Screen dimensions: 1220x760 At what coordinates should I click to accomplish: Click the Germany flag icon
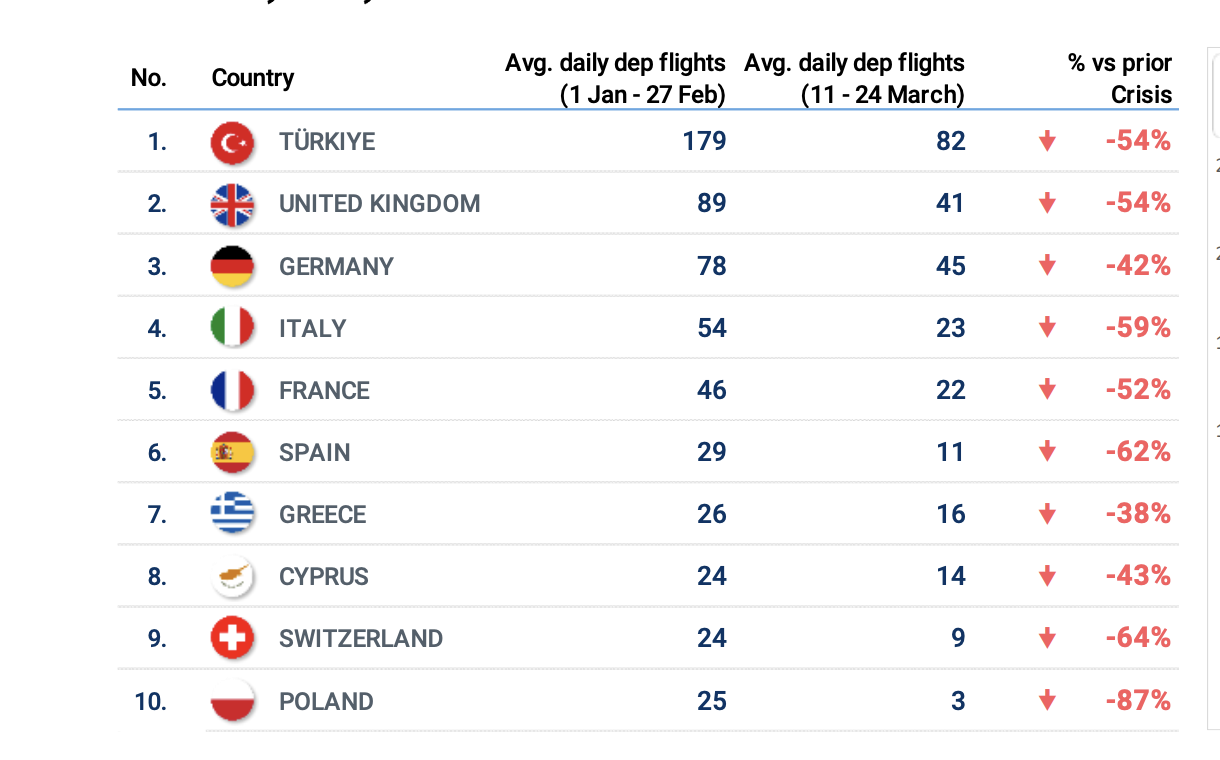tap(232, 266)
